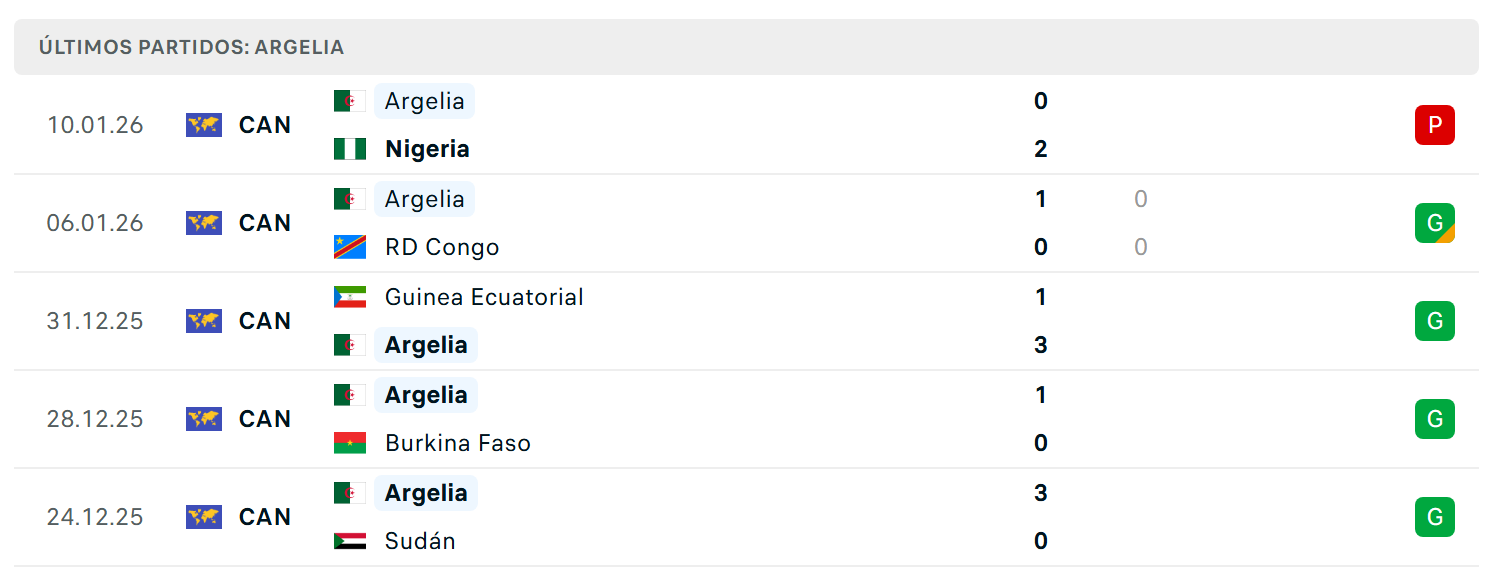Click the Burkina Faso flag icon

point(350,443)
